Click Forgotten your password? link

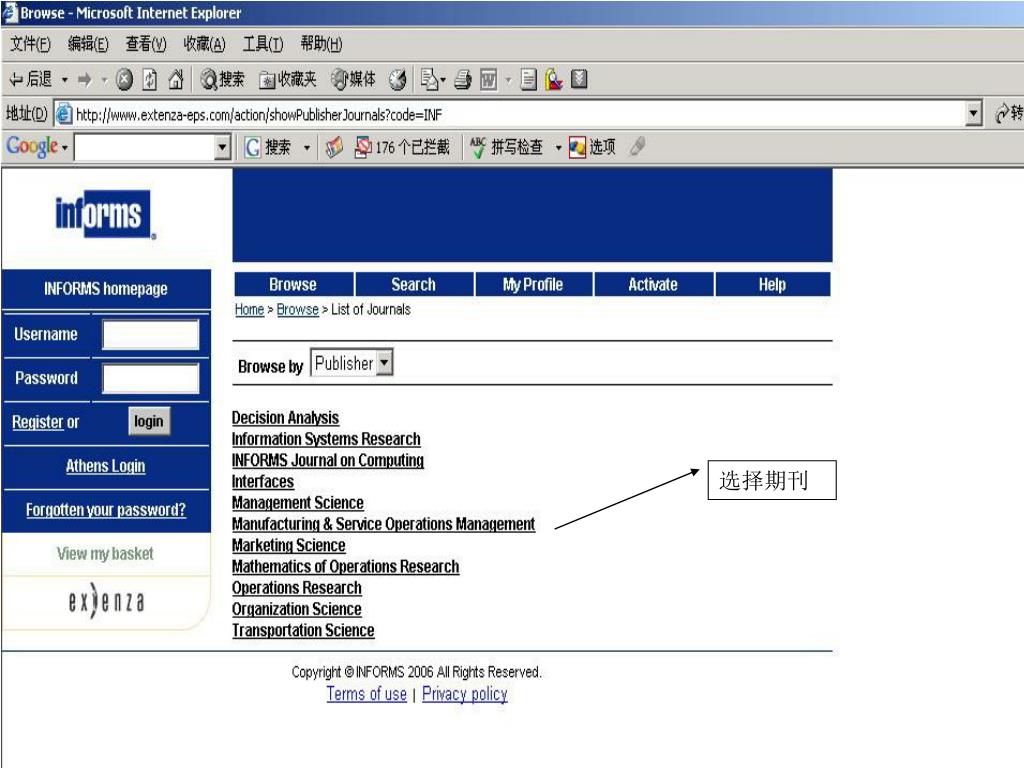tap(106, 509)
